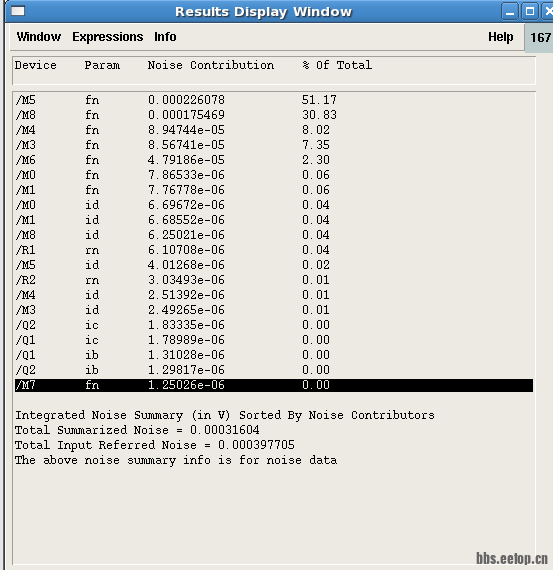Click the % Of Total column header

click(337, 65)
